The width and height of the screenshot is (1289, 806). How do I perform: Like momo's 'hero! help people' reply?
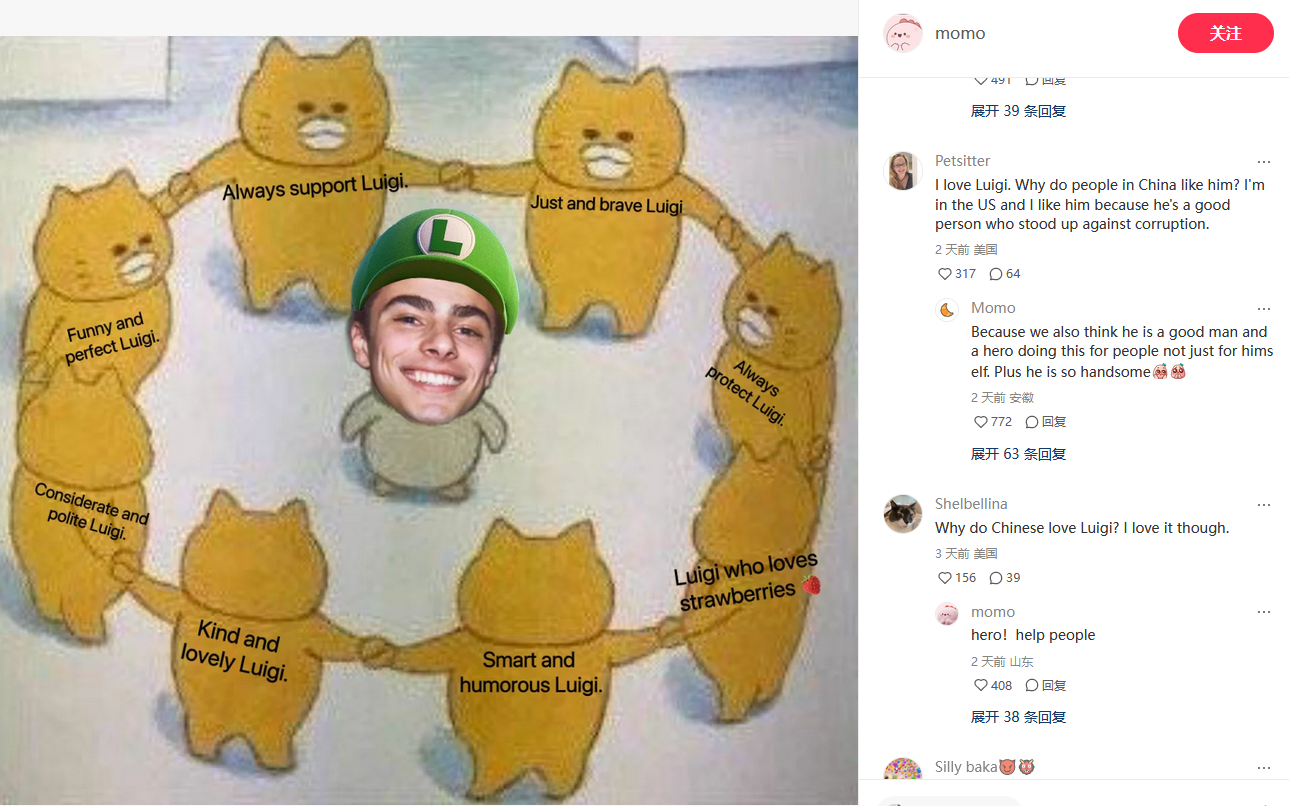tap(993, 686)
